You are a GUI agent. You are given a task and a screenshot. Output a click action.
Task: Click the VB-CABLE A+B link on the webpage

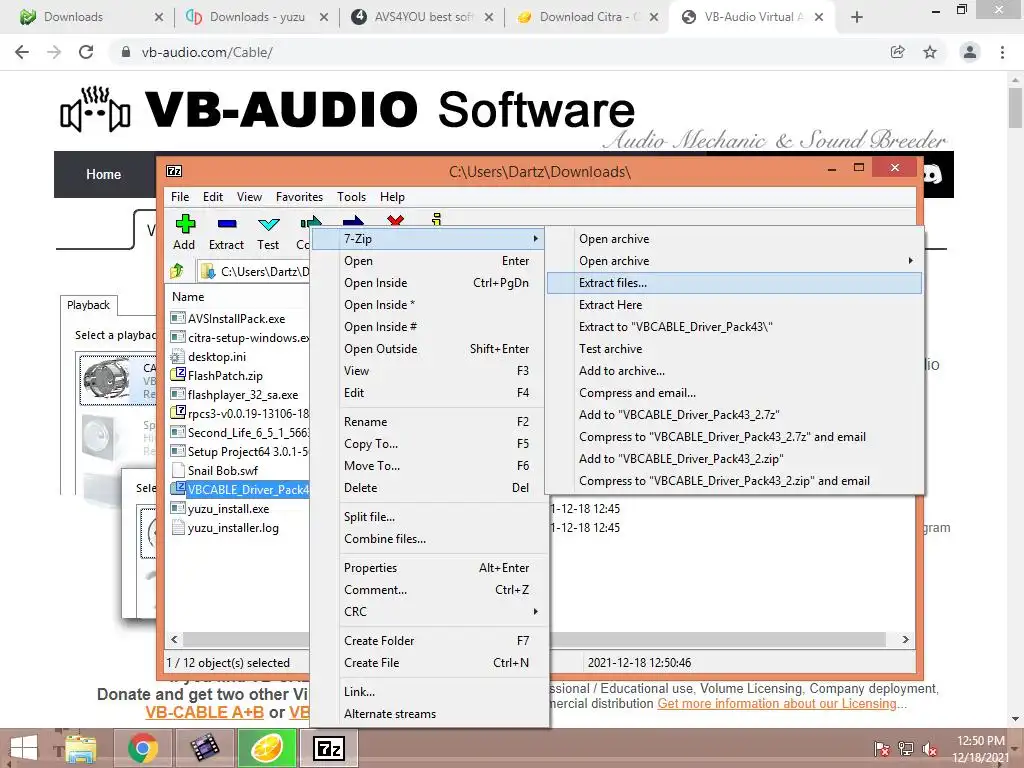click(204, 712)
